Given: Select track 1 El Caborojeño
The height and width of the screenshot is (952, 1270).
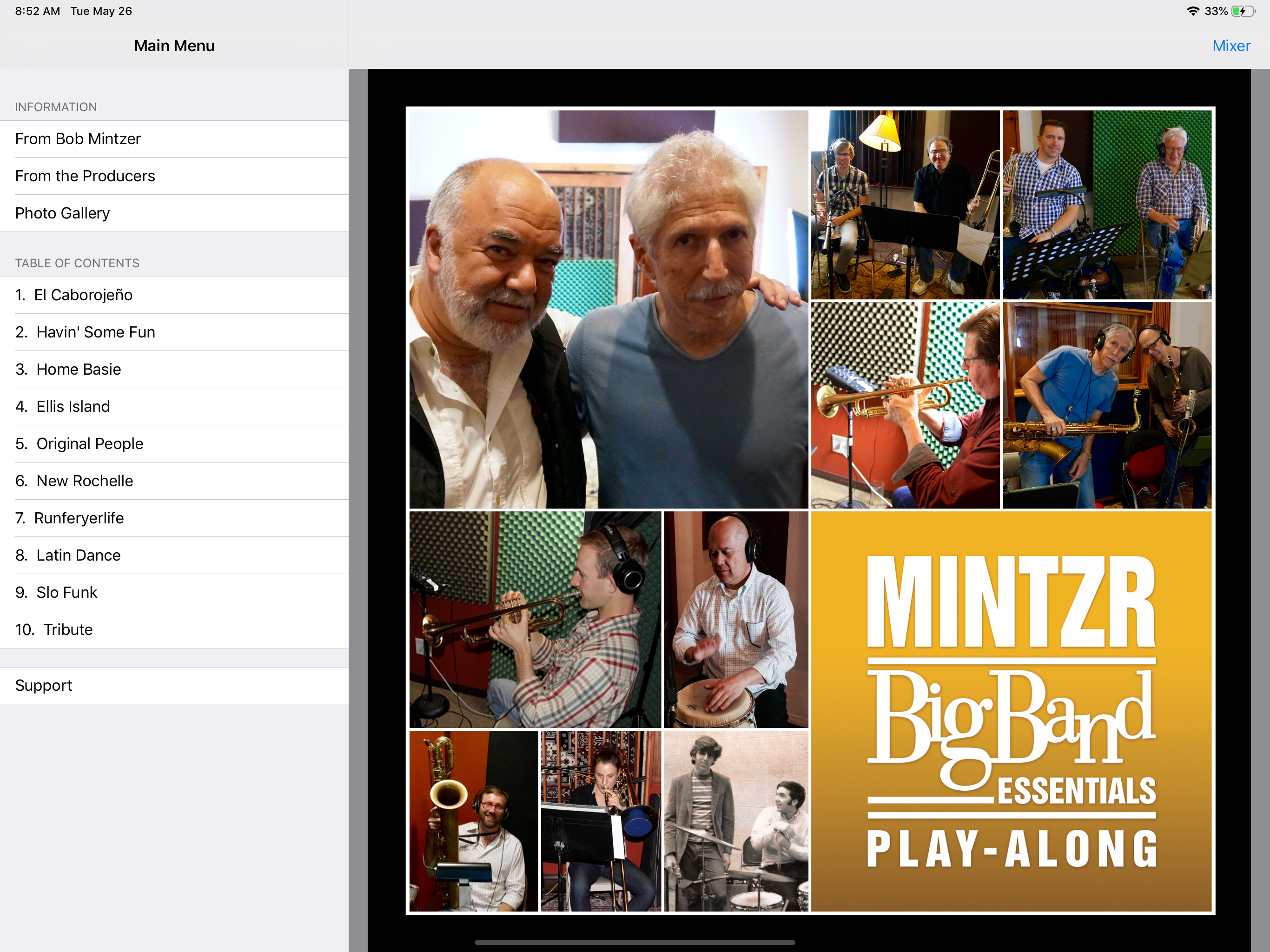Looking at the screenshot, I should pyautogui.click(x=174, y=295).
